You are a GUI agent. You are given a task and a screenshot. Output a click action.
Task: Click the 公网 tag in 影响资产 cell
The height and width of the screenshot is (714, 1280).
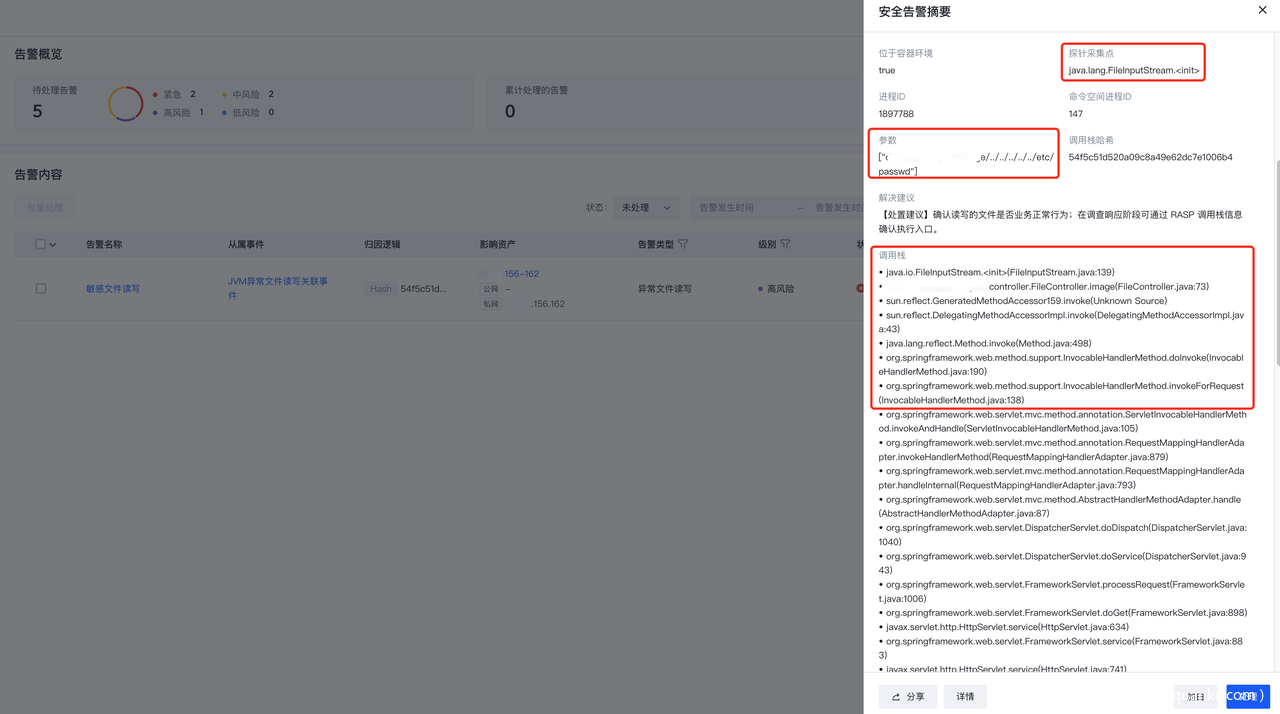[x=491, y=289]
